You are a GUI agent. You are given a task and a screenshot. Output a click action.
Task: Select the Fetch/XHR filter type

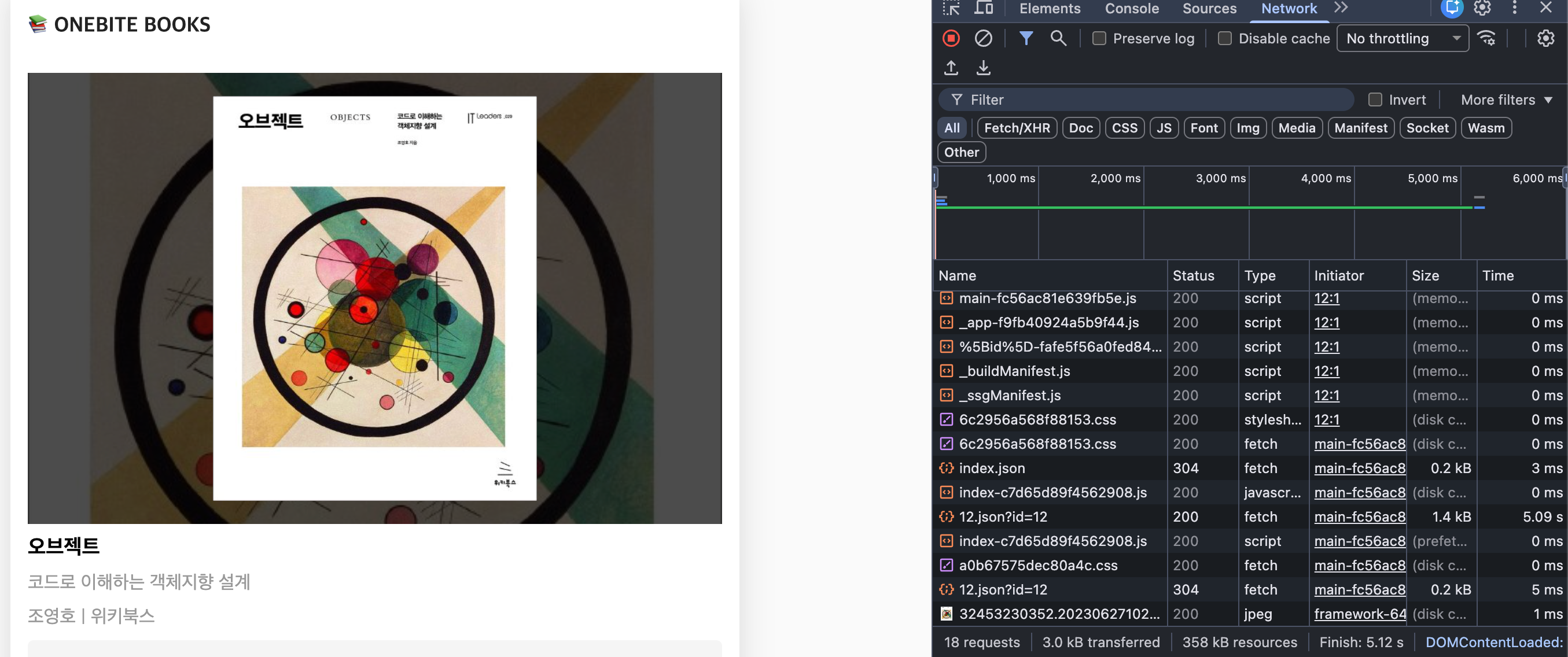1017,128
